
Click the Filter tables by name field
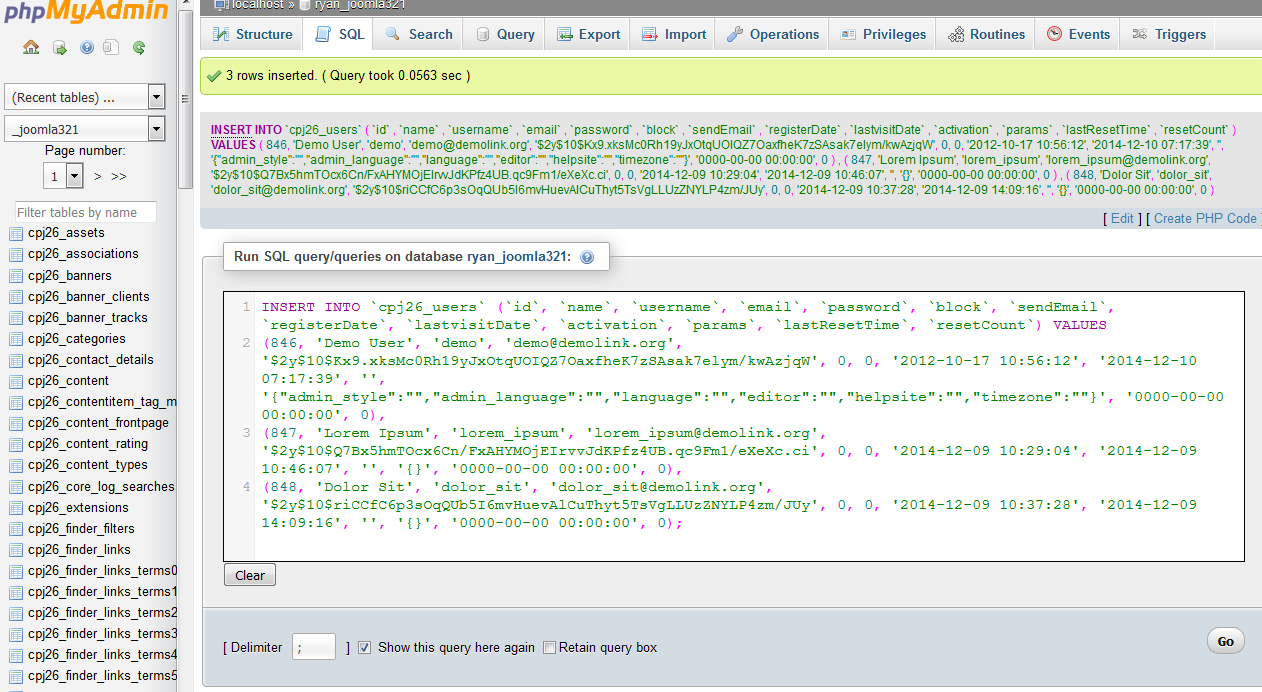[85, 212]
